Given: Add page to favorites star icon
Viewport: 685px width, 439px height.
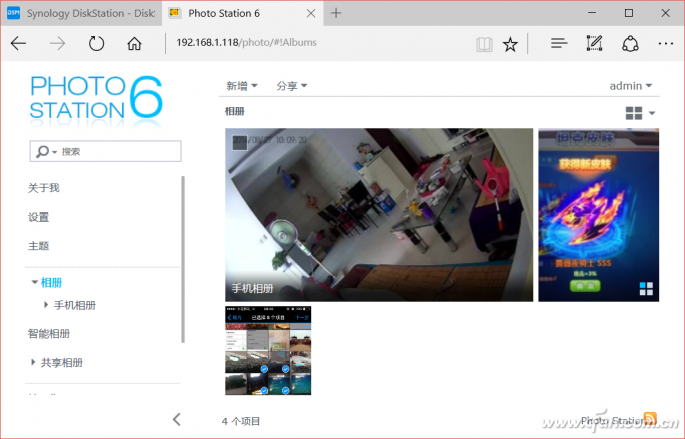Looking at the screenshot, I should 510,44.
